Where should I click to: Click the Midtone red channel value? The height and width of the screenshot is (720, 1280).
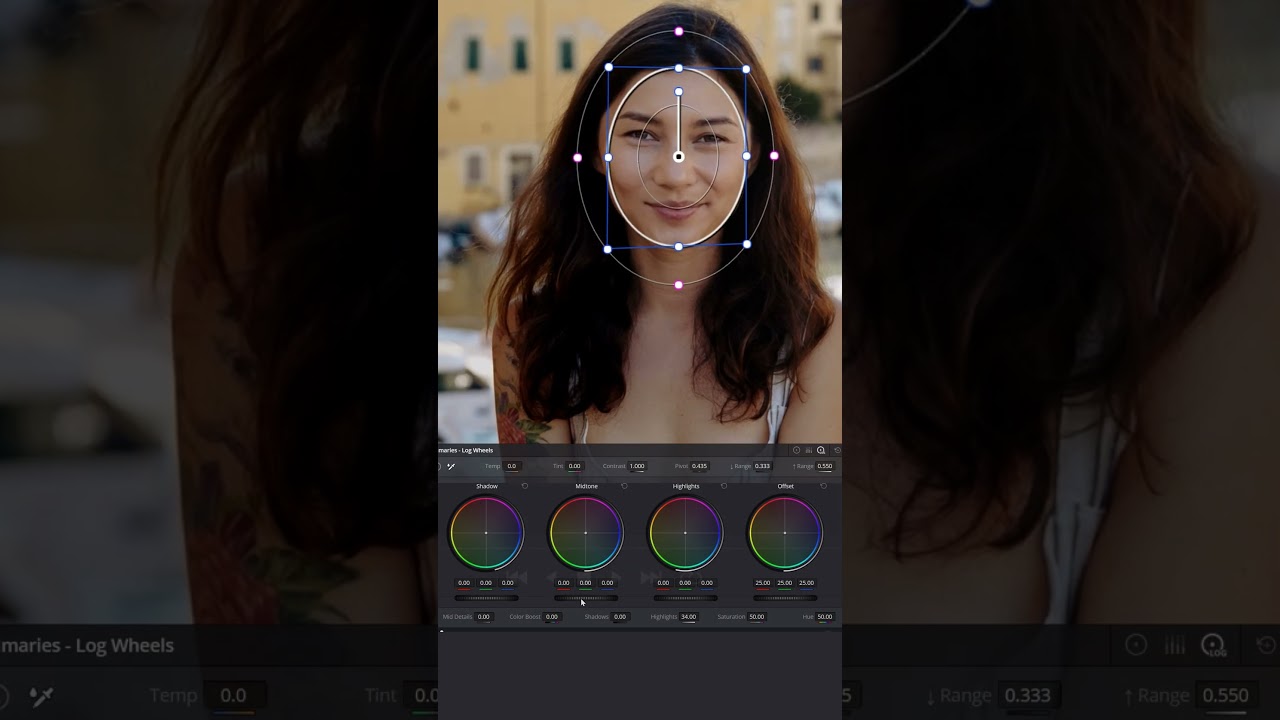[x=563, y=583]
